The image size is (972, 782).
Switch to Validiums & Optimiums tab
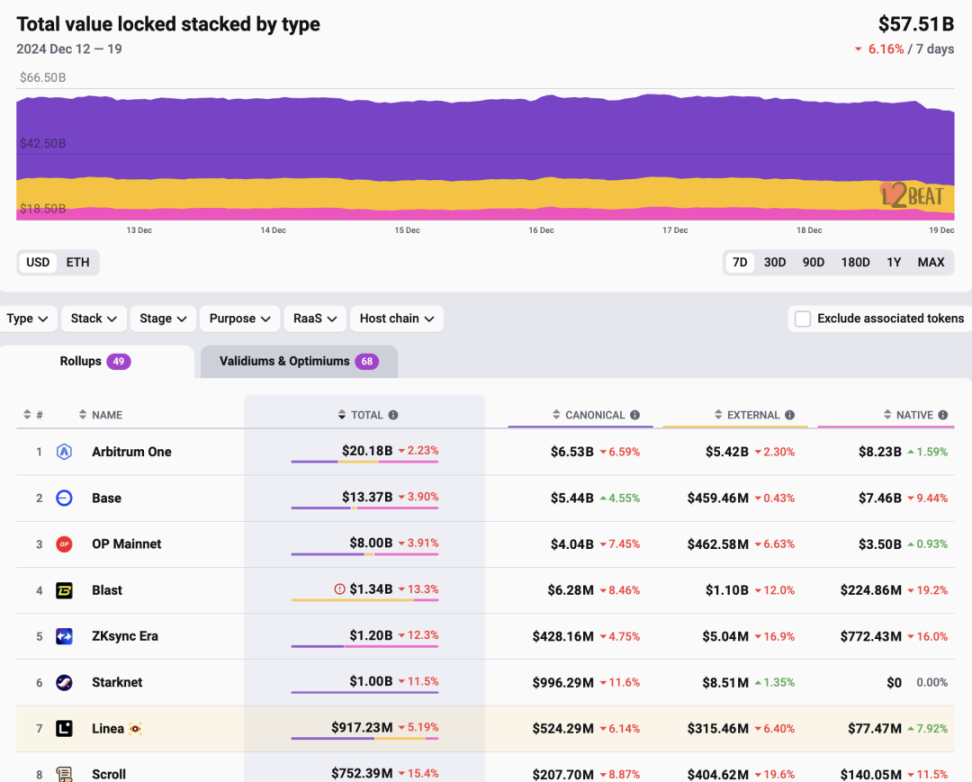point(298,361)
